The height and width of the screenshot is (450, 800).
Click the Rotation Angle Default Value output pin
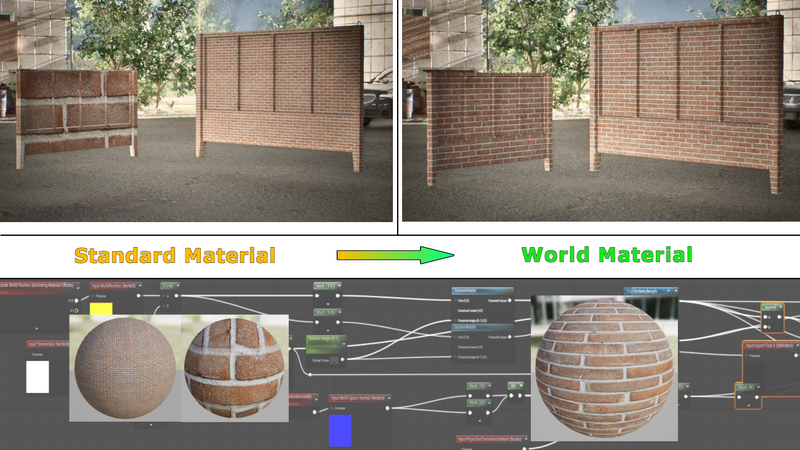point(343,360)
